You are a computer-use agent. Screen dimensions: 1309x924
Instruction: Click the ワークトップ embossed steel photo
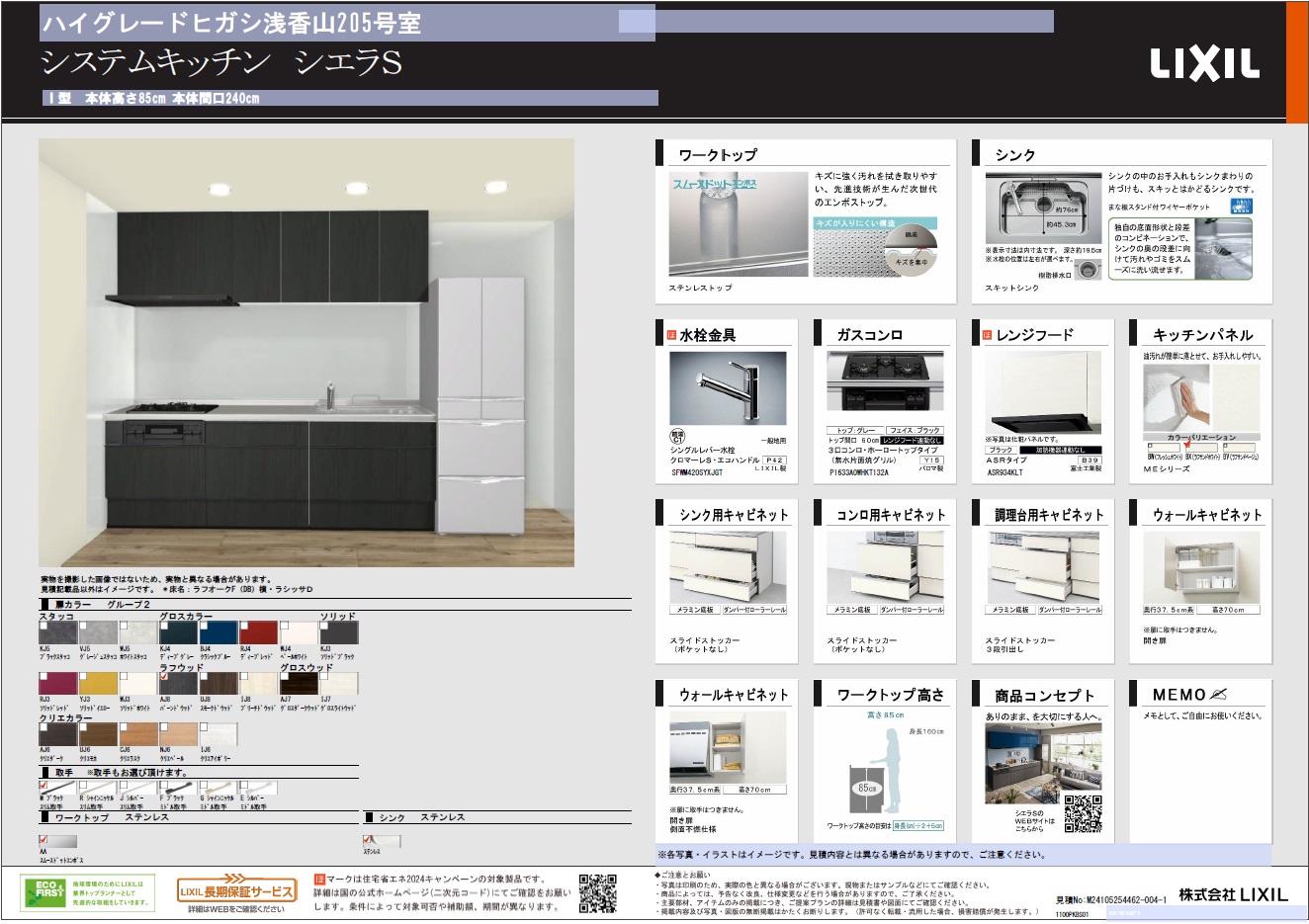point(739,224)
